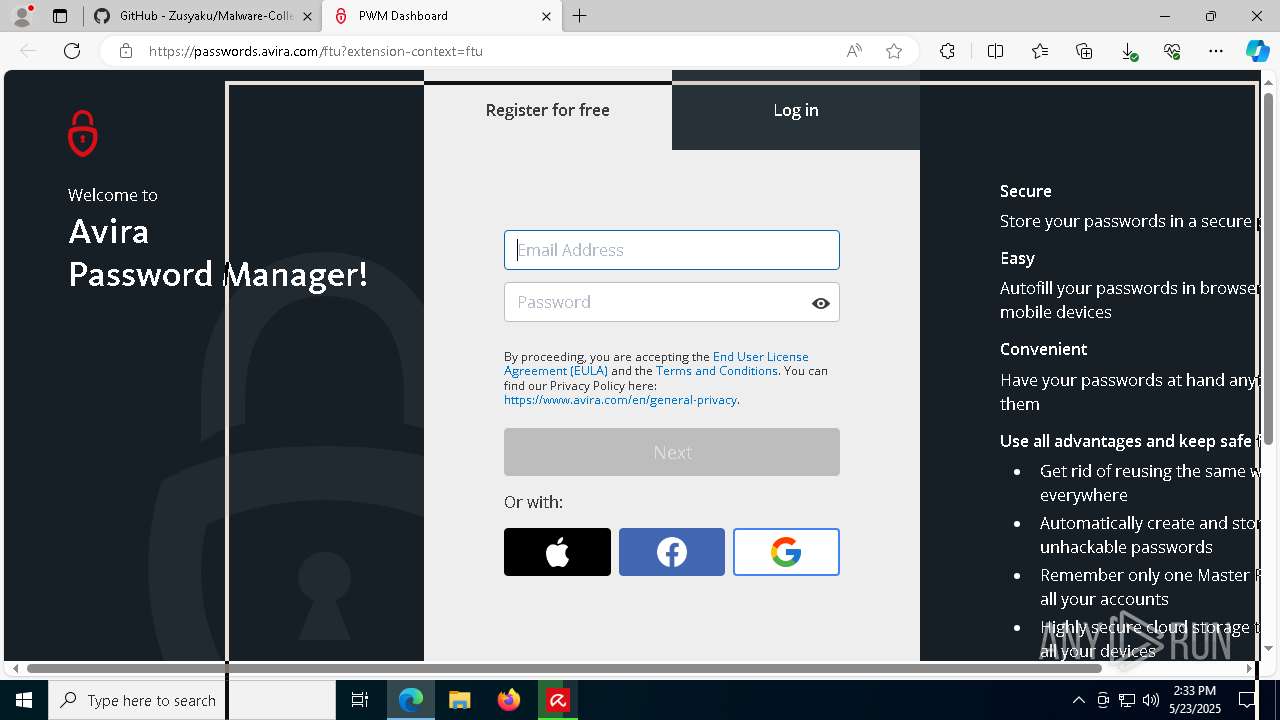Open the Edge profile icon
The width and height of the screenshot is (1280, 720).
(22, 16)
